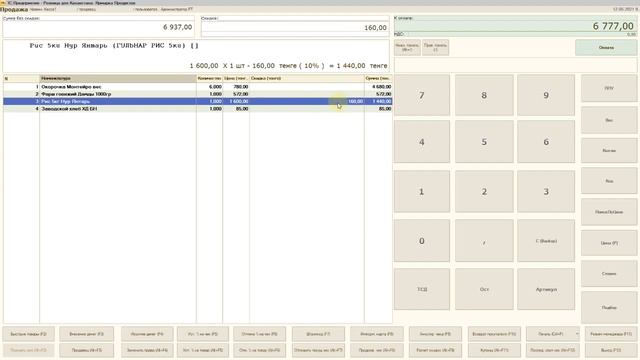640x360 pixels.
Task: Click the Номенклатура column header
Action: 118,78
